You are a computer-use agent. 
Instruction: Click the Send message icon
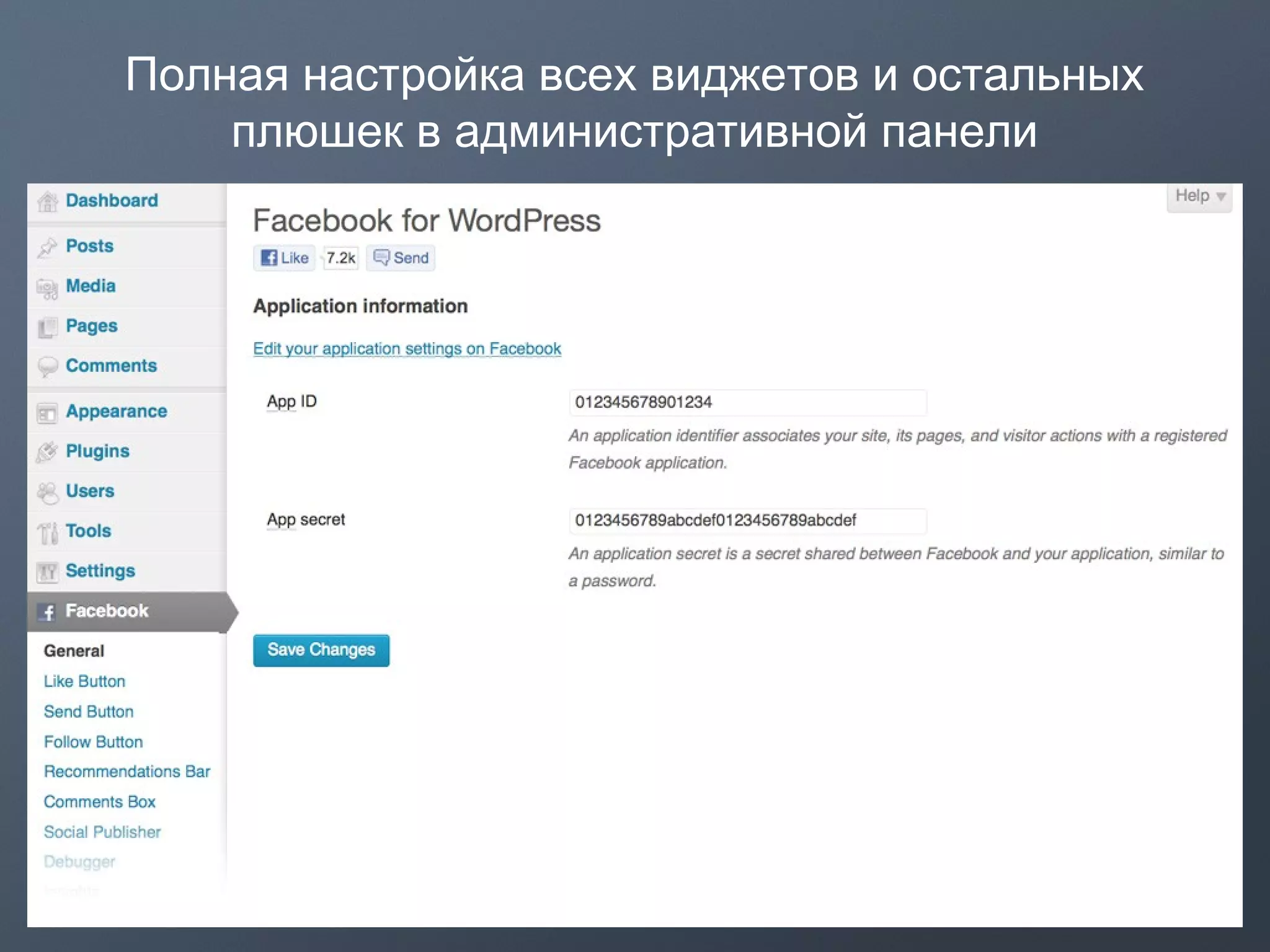click(x=381, y=257)
